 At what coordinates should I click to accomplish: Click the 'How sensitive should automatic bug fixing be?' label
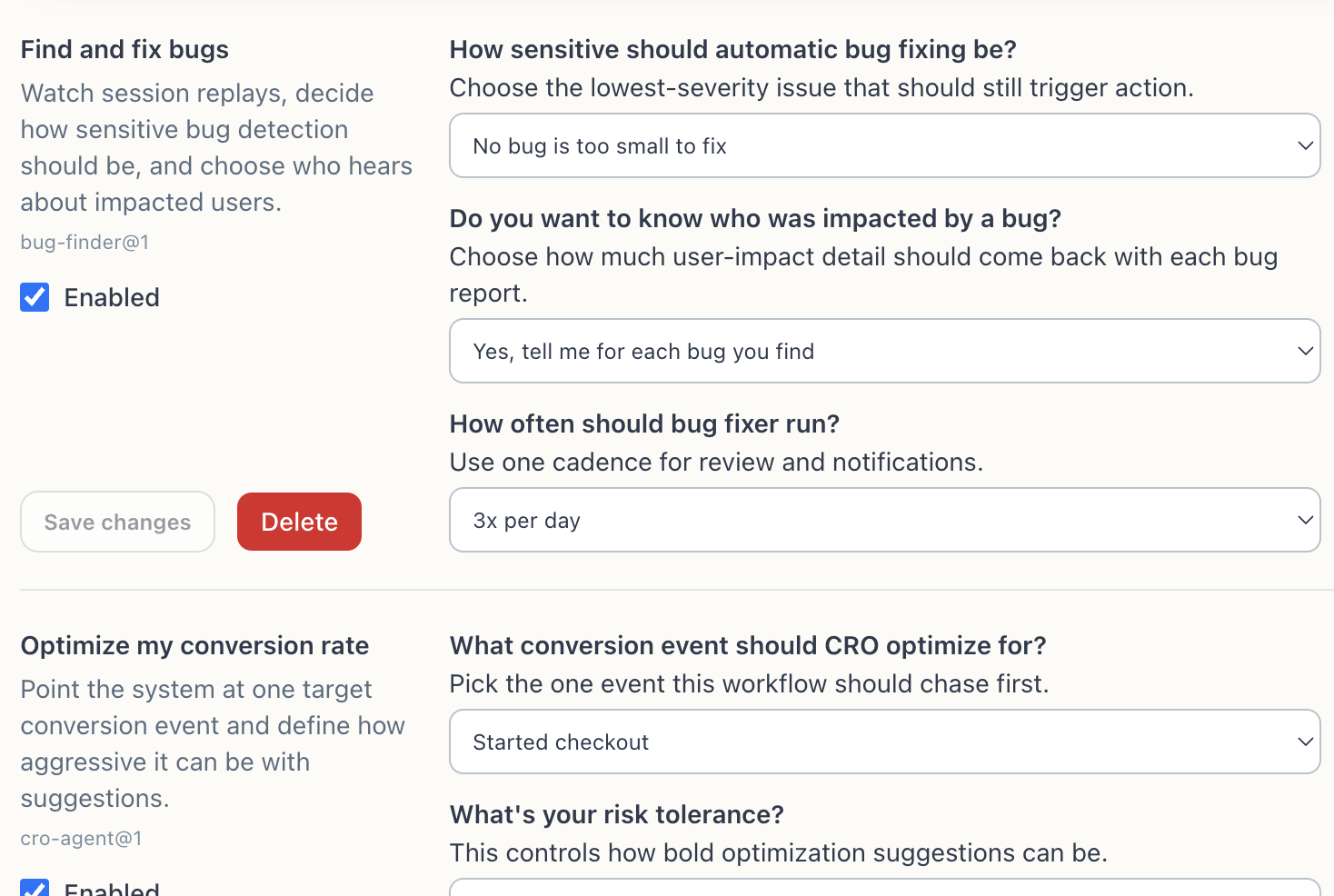point(732,50)
